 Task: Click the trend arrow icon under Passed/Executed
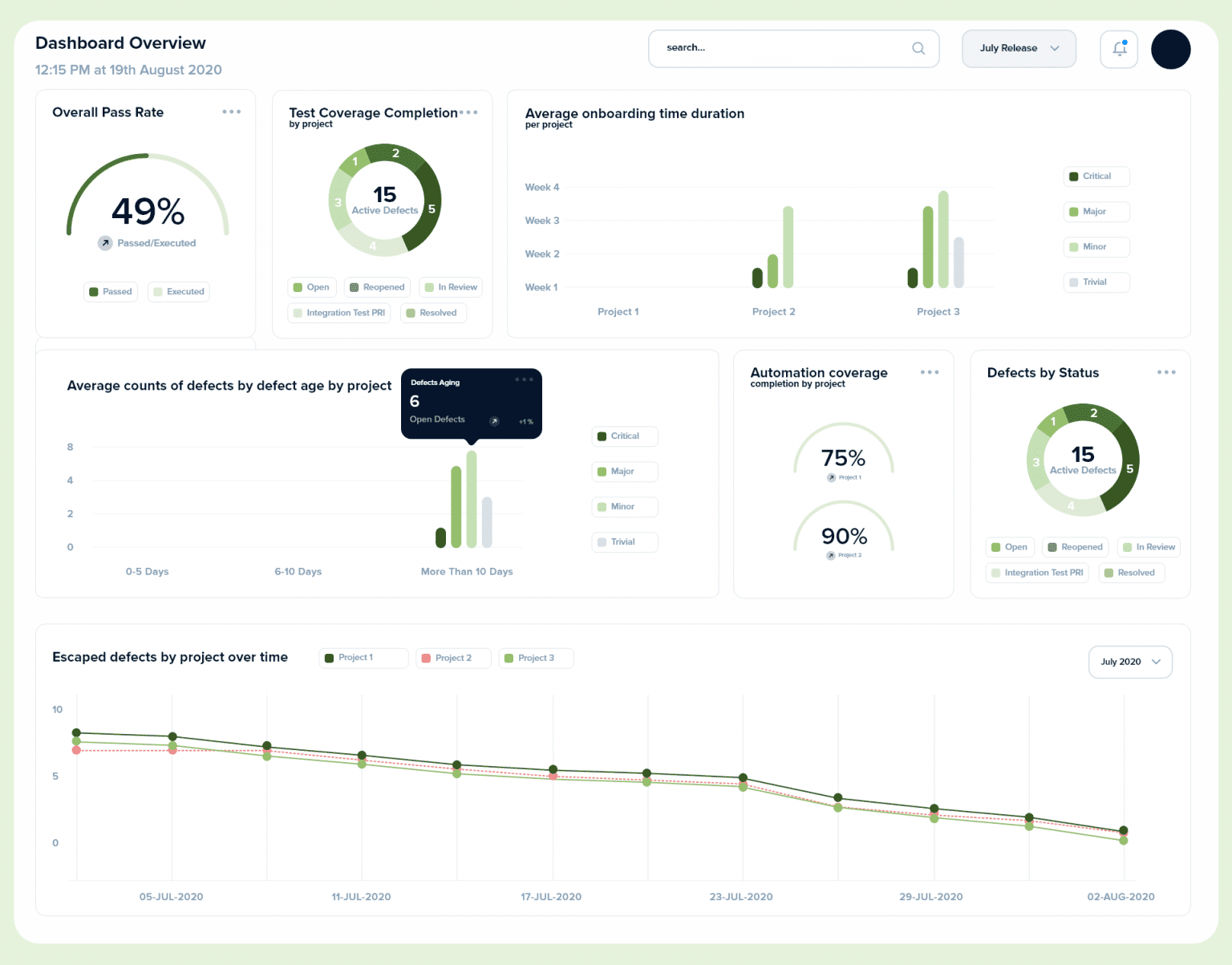pos(105,242)
